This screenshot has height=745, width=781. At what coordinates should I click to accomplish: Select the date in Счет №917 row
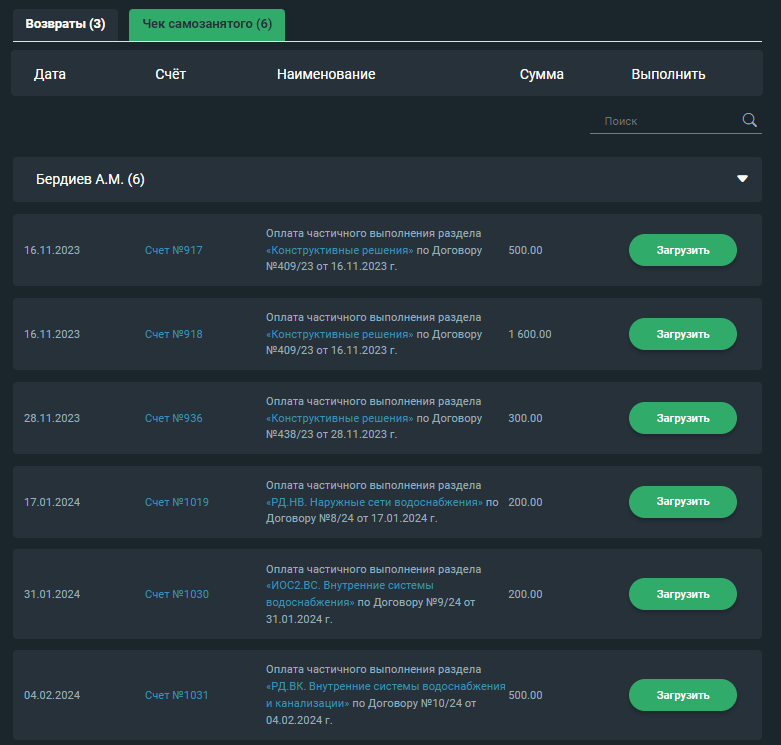(52, 250)
